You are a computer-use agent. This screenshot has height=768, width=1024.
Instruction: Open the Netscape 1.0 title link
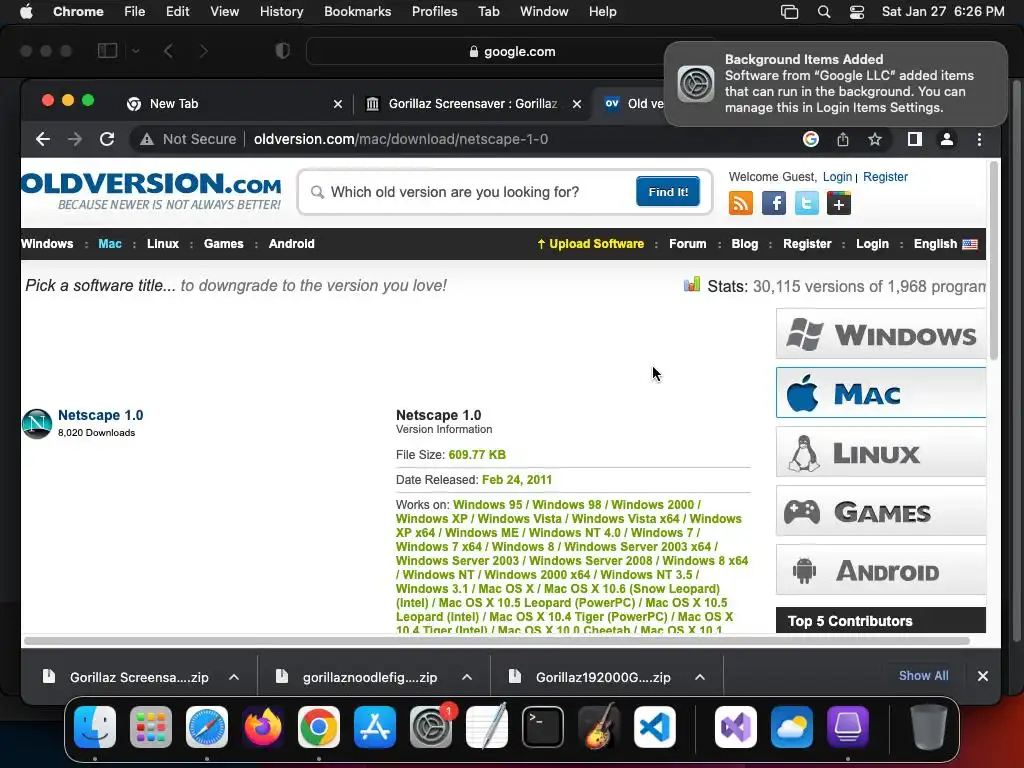pyautogui.click(x=101, y=415)
